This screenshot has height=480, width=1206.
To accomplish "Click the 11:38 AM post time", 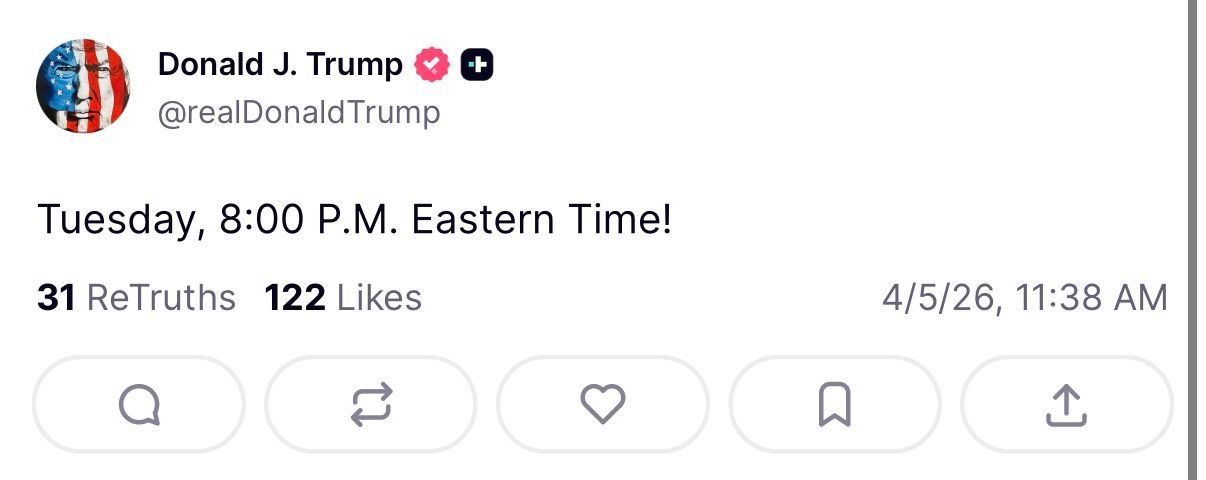I will click(x=1091, y=298).
